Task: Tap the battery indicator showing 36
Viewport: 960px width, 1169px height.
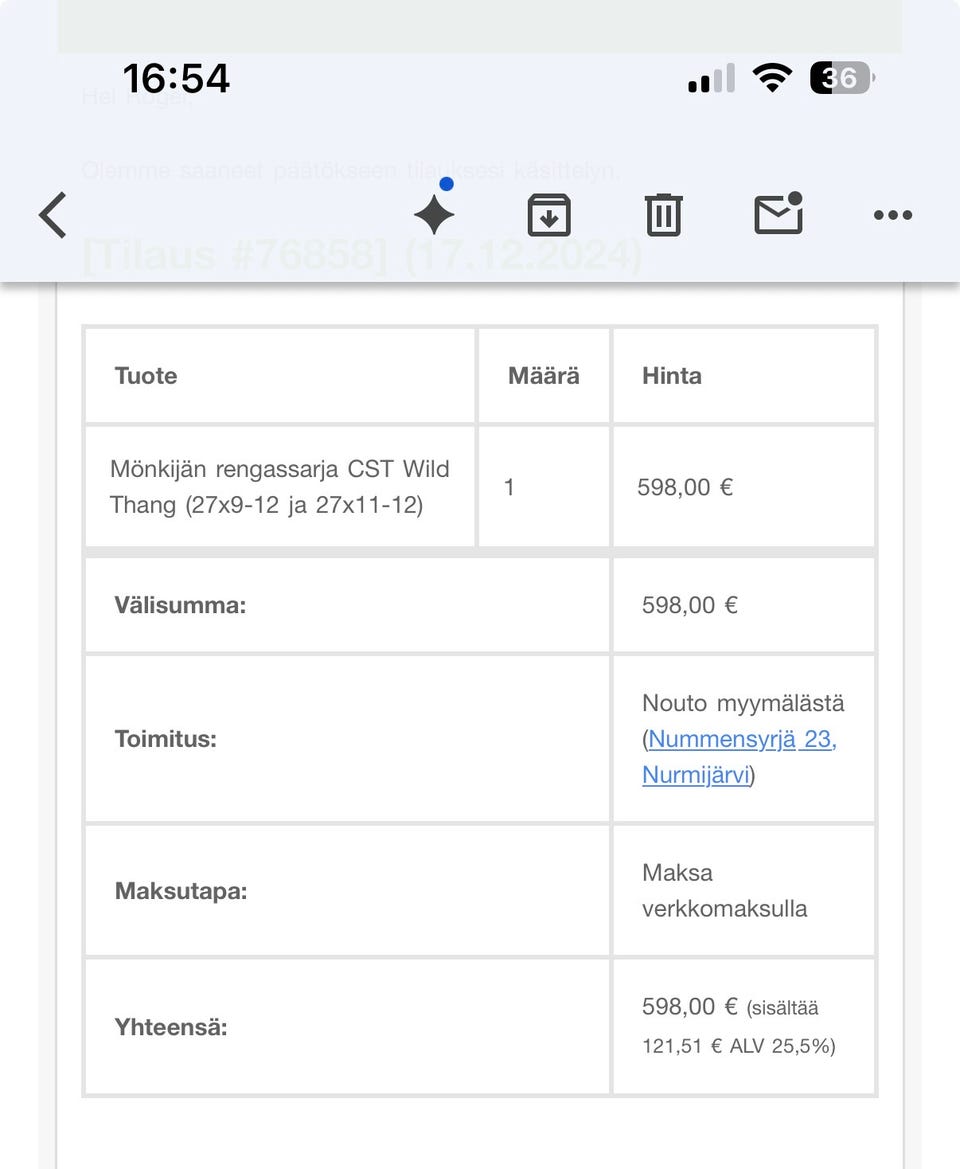Action: click(x=841, y=78)
